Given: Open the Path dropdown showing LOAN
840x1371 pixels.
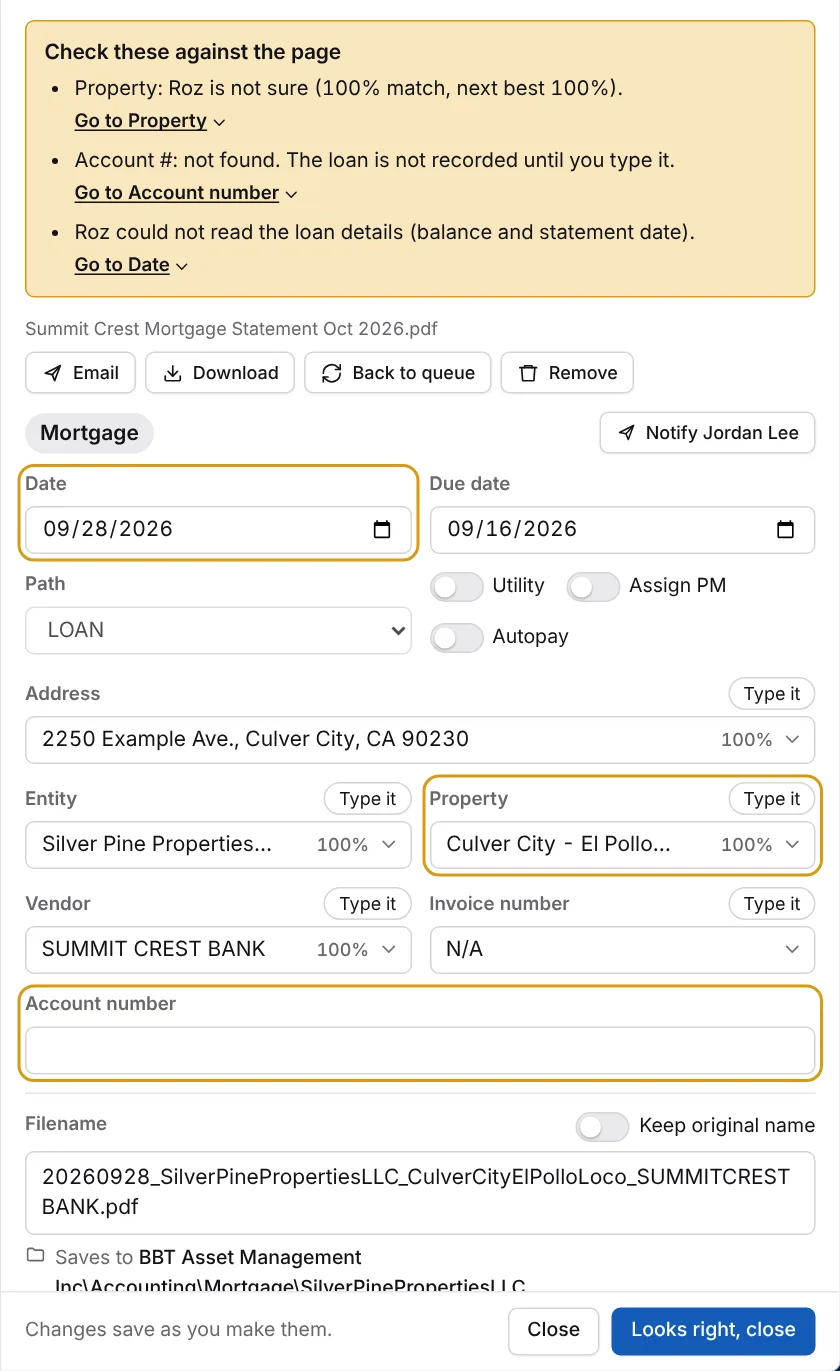Looking at the screenshot, I should click(218, 631).
